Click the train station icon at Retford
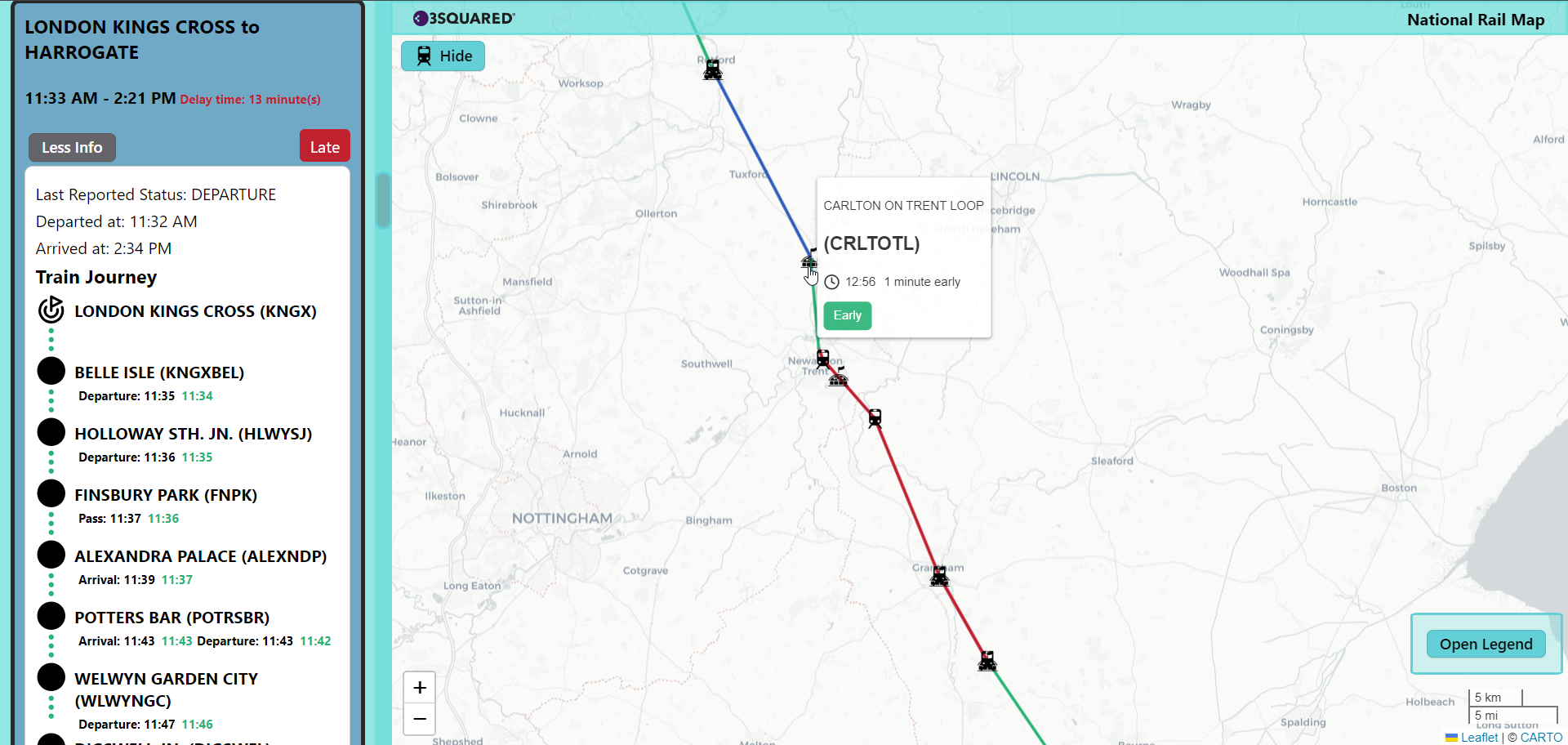 pyautogui.click(x=713, y=70)
